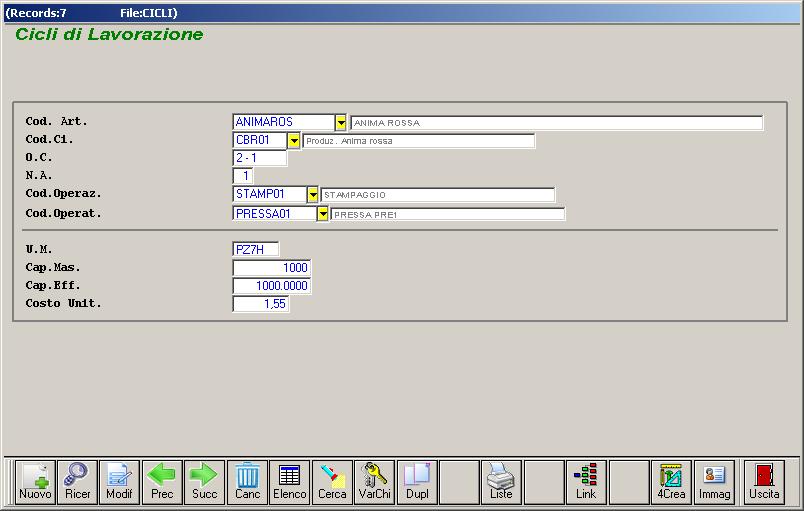Viewport: 804px width, 511px height.
Task: Click the CBR01 cycle code field
Action: coord(260,140)
